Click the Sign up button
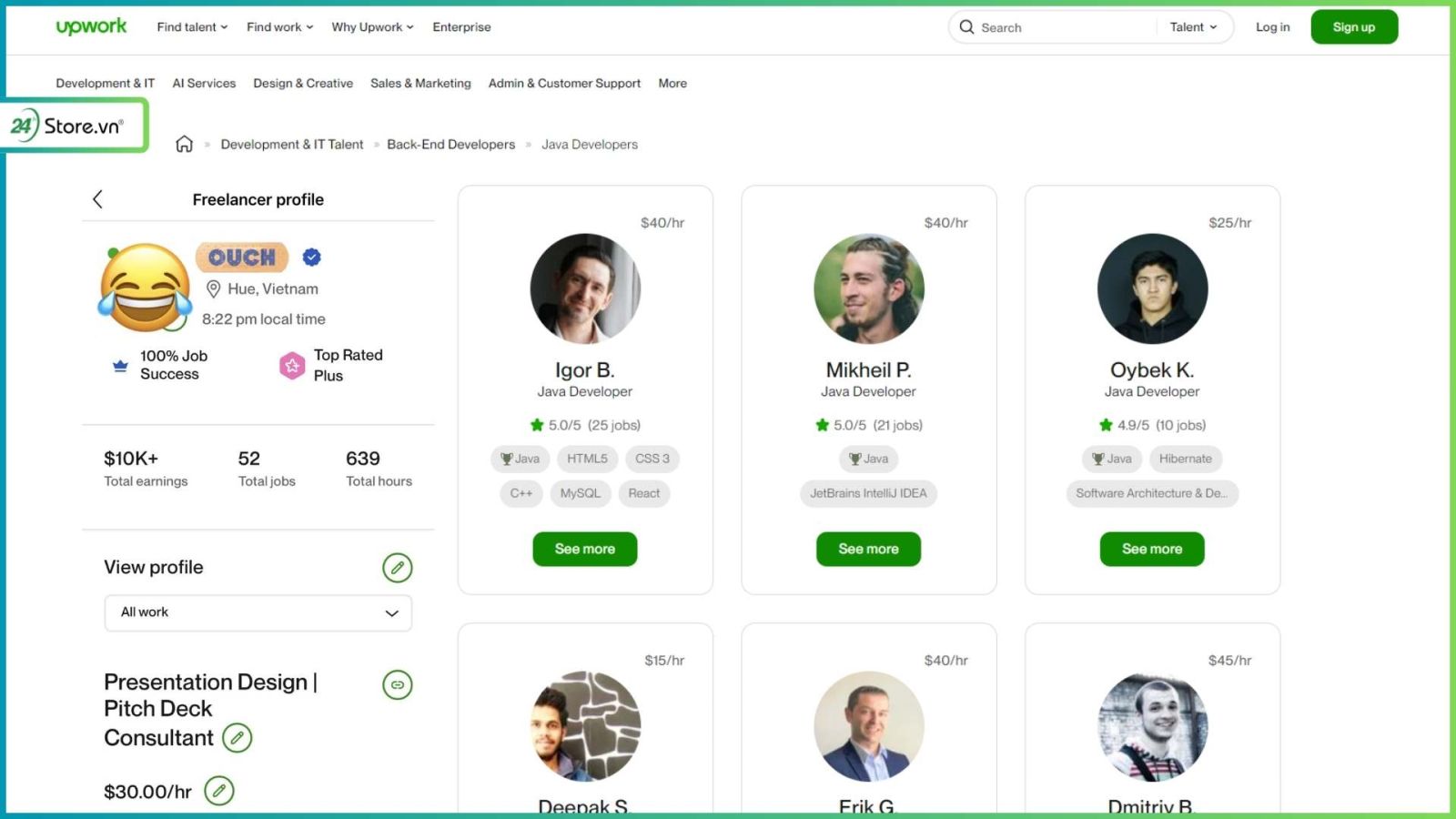Image resolution: width=1456 pixels, height=819 pixels. [x=1354, y=27]
